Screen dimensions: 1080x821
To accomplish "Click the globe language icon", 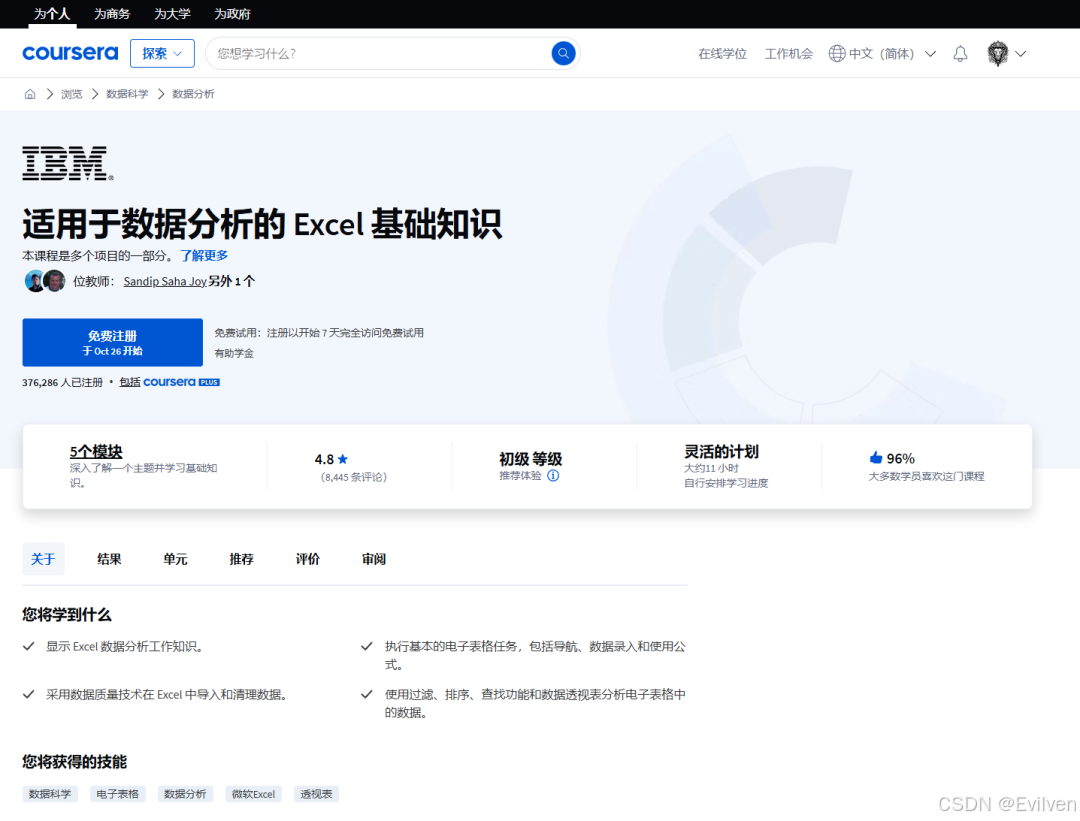I will [x=836, y=53].
